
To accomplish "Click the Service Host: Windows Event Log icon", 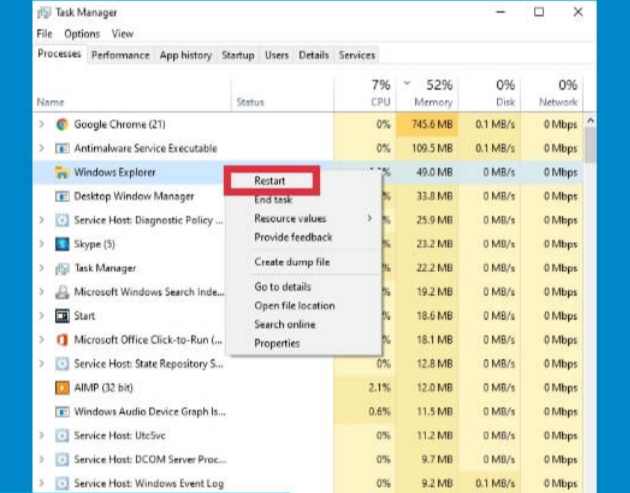I will pos(62,483).
